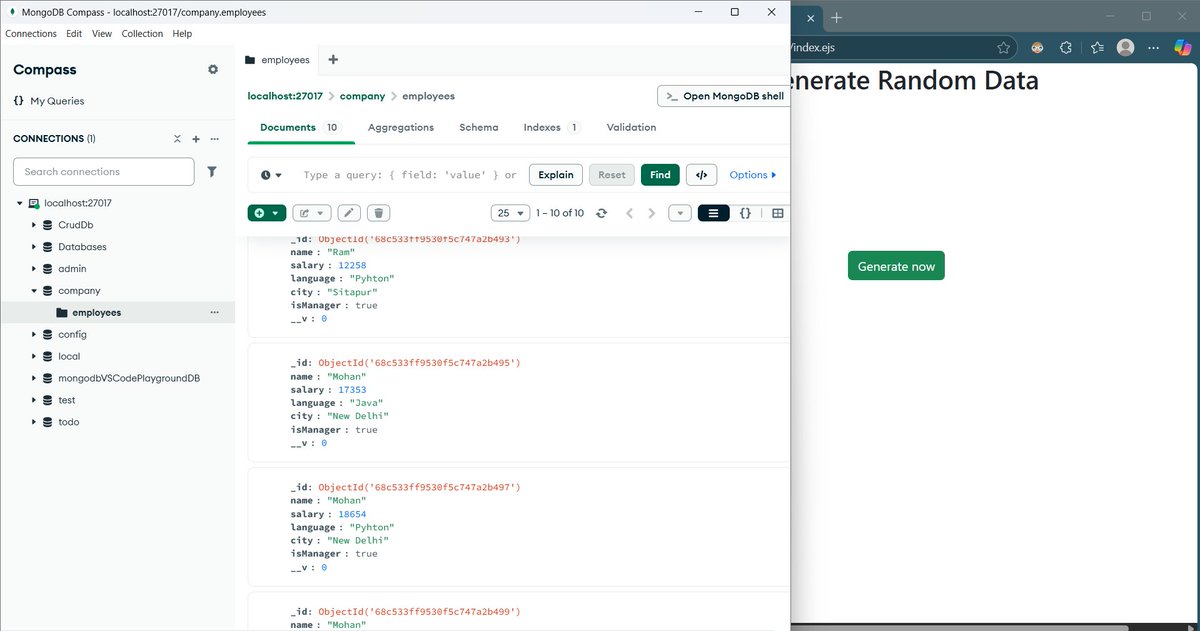
Task: Collapse localhost:27017 connection tree
Action: point(19,203)
